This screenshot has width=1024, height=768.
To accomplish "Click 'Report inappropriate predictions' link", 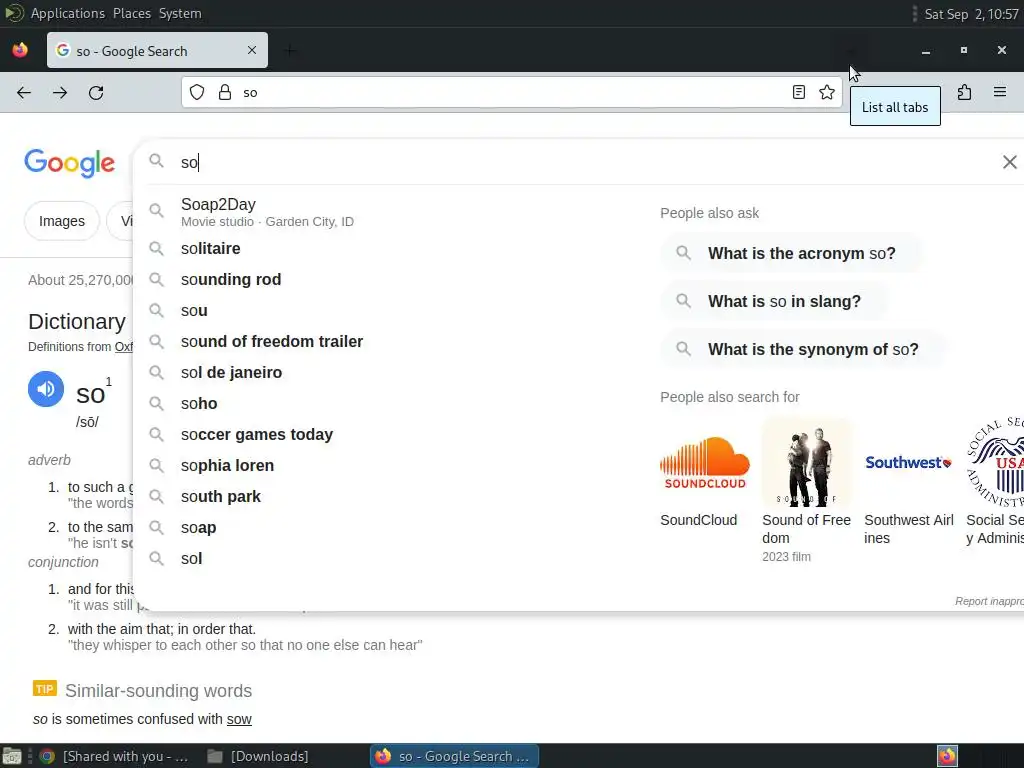I will pyautogui.click(x=989, y=601).
